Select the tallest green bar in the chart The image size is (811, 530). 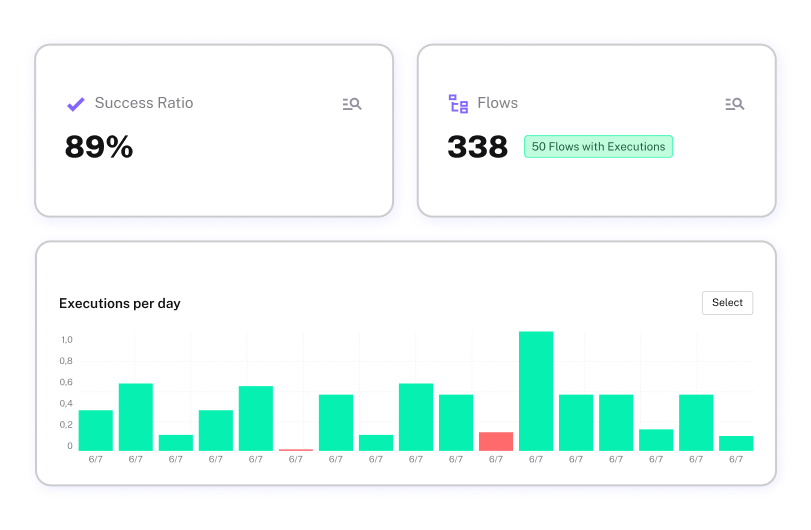(536, 391)
